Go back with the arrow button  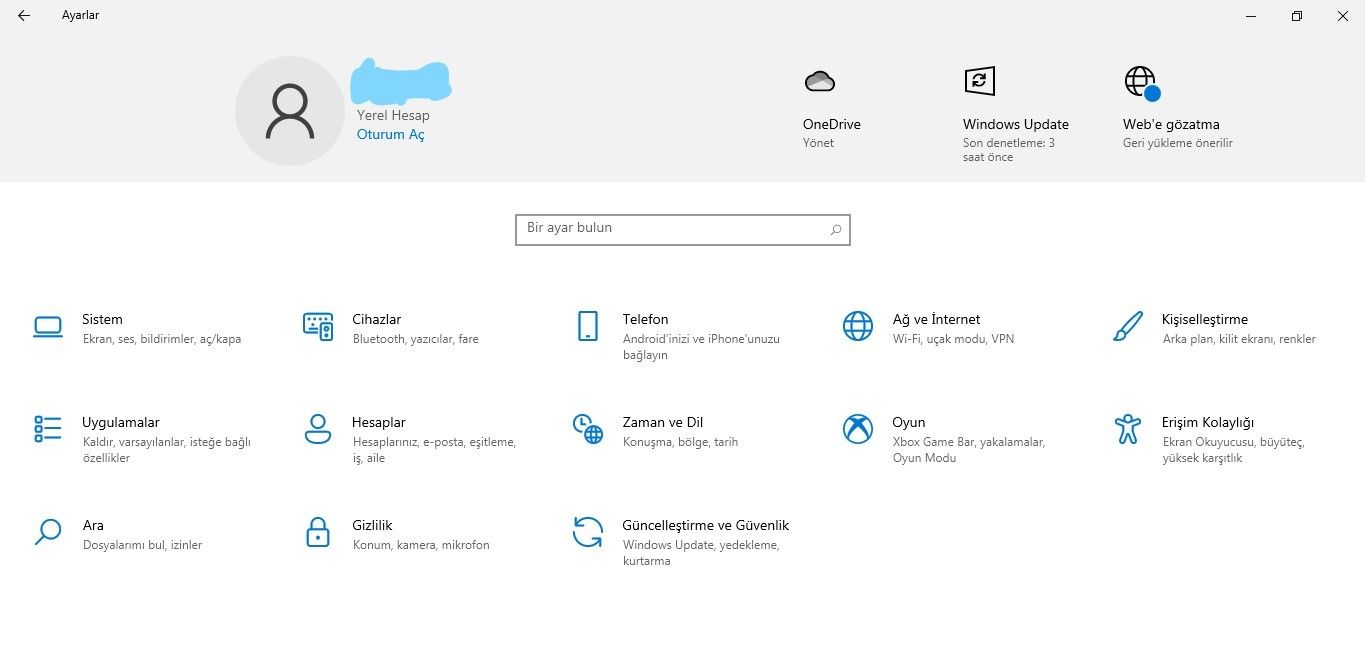(24, 15)
